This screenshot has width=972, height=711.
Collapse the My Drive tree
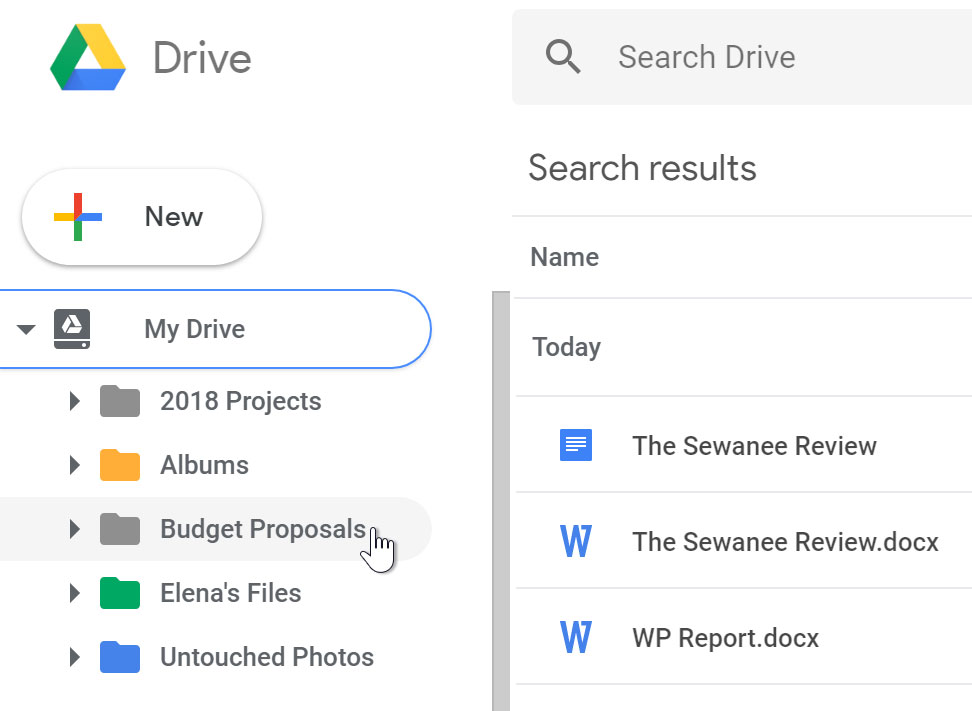coord(26,329)
